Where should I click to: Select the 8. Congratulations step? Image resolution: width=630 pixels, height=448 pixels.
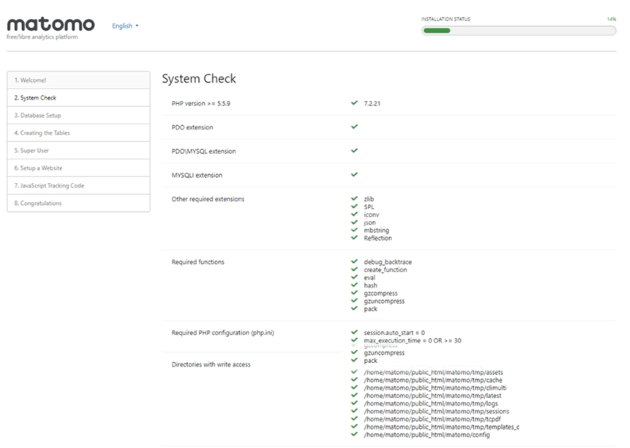(x=79, y=203)
